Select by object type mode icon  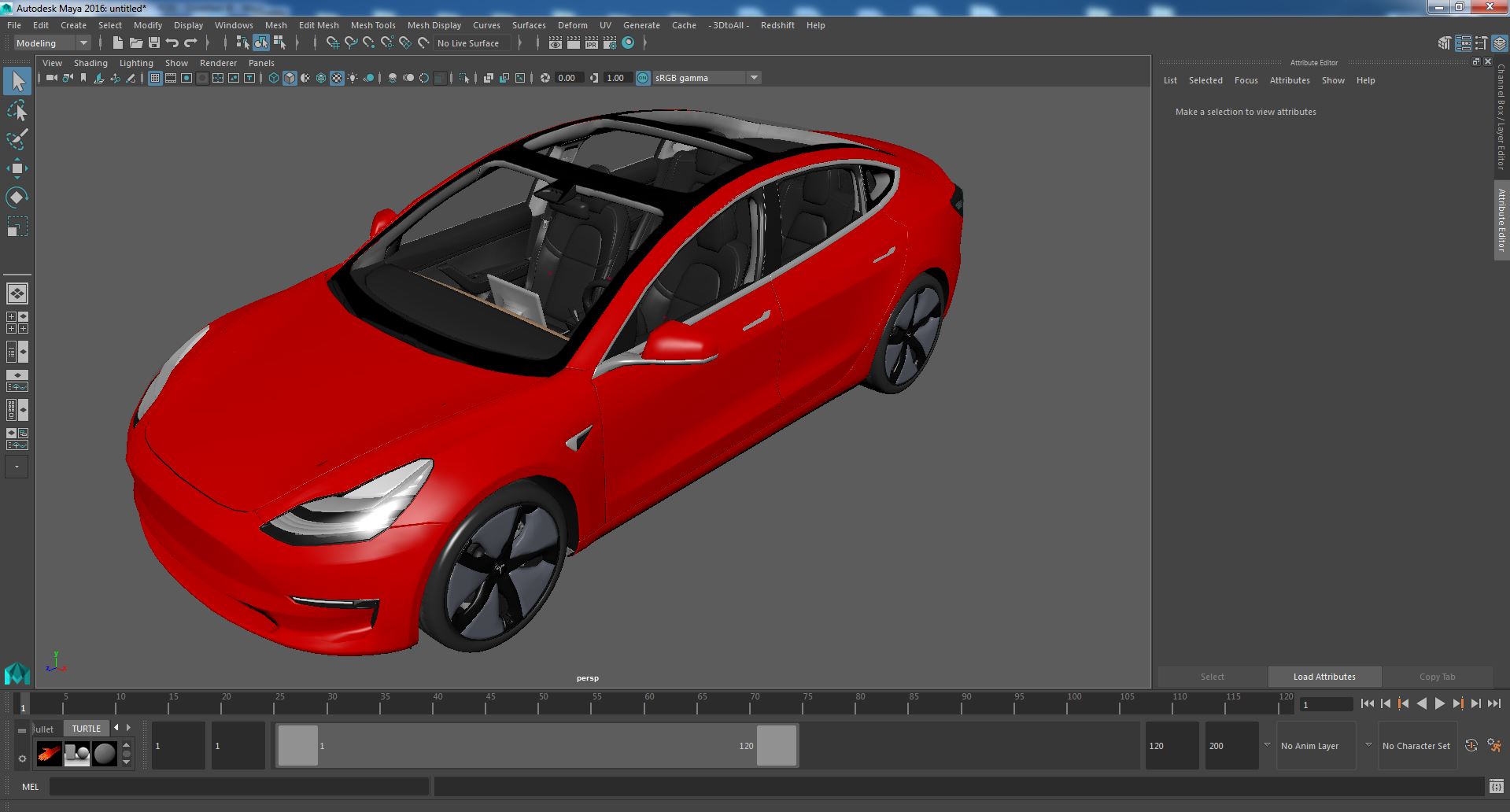click(x=261, y=43)
